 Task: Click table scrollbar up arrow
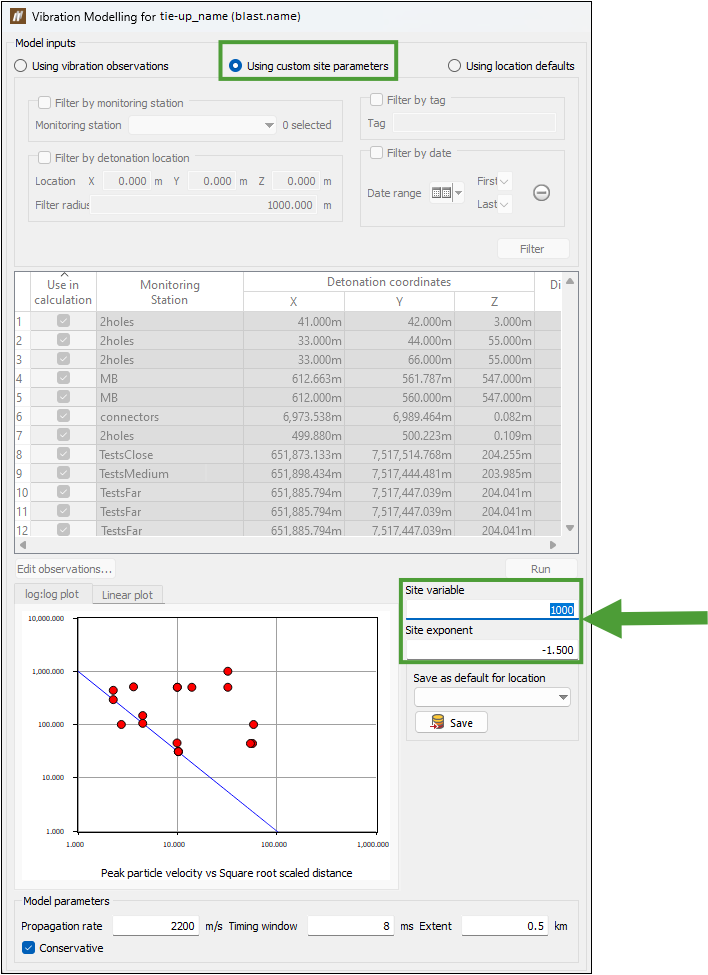(x=570, y=282)
